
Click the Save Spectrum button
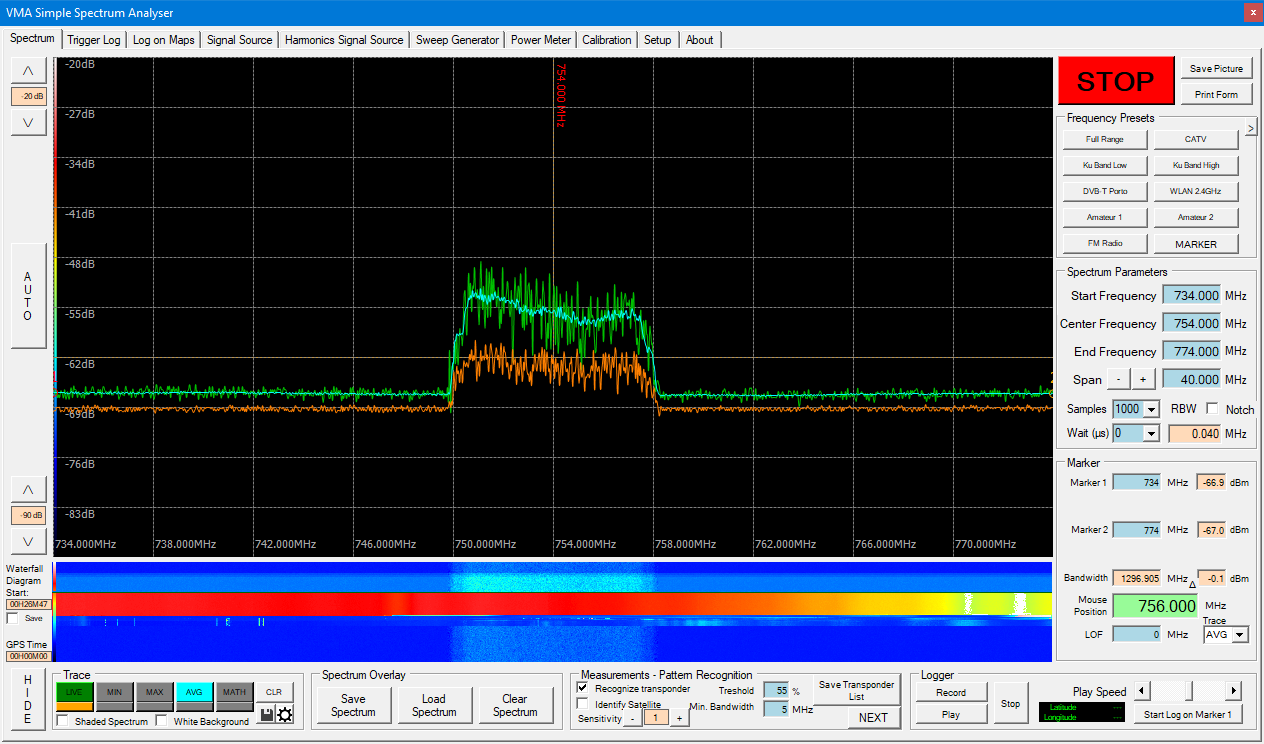(x=353, y=706)
